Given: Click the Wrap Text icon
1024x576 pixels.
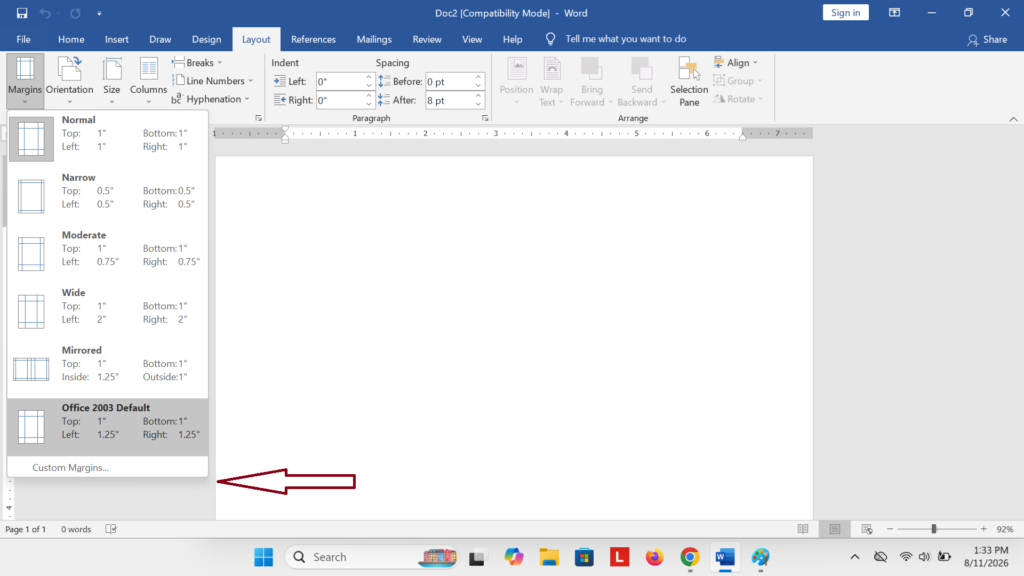Looking at the screenshot, I should [x=551, y=81].
